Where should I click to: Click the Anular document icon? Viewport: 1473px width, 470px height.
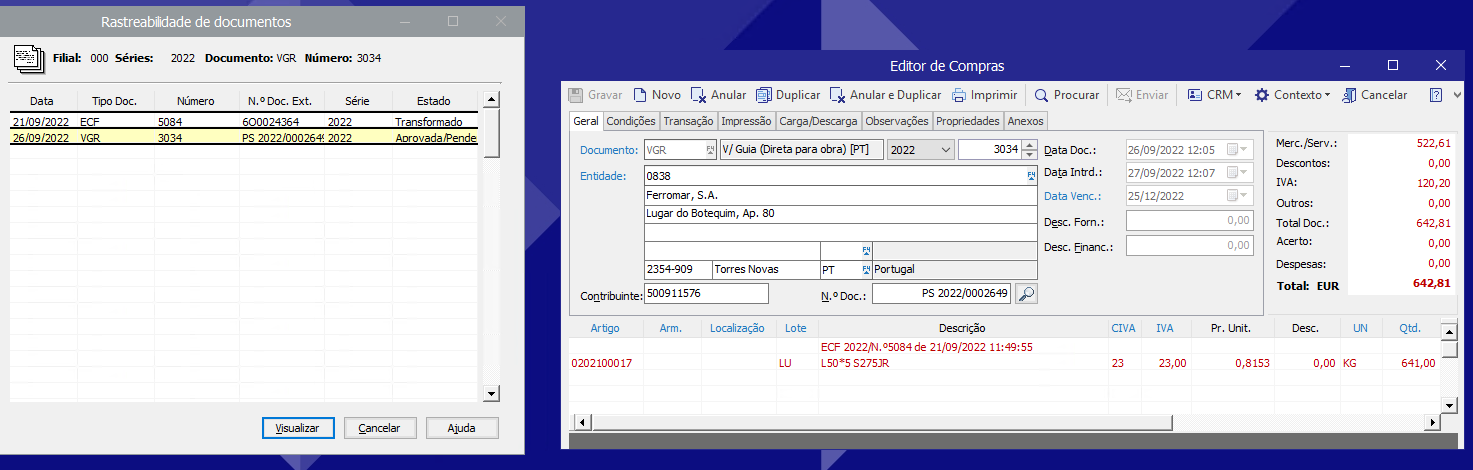(699, 95)
